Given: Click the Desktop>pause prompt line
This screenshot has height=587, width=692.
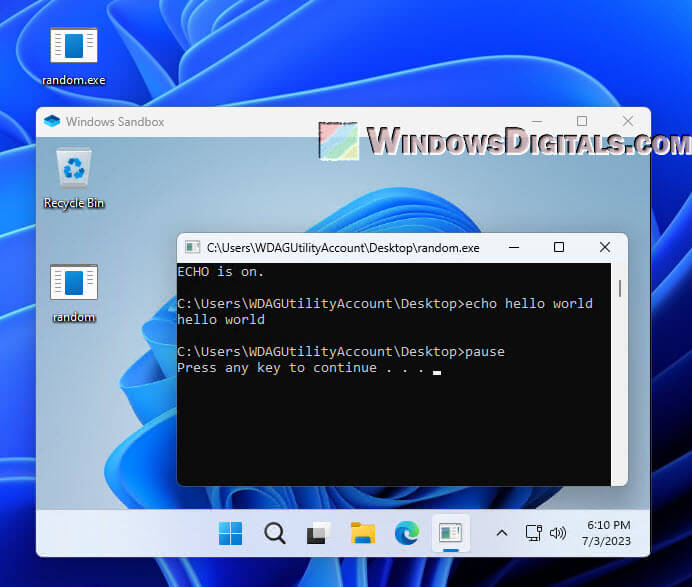Looking at the screenshot, I should (x=341, y=352).
